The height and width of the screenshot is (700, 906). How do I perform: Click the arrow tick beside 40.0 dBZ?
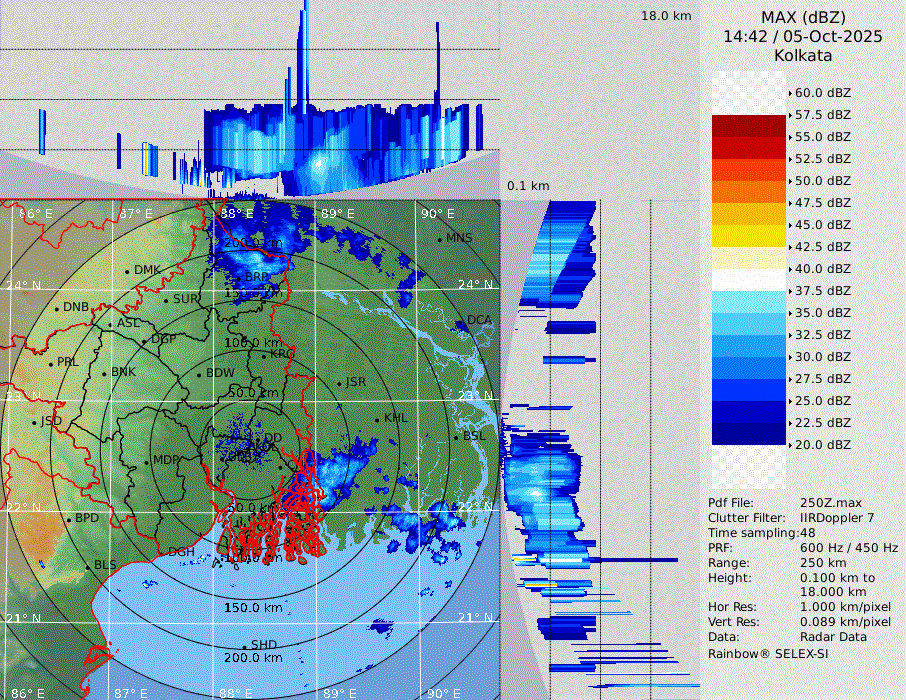[790, 269]
